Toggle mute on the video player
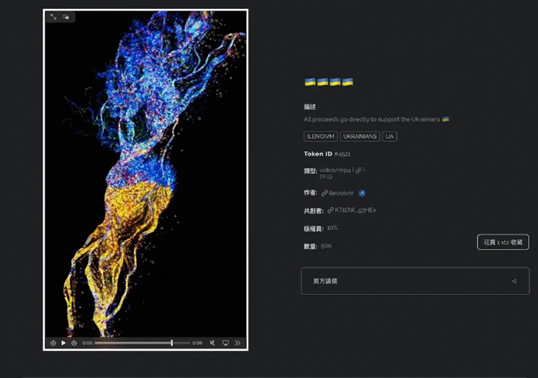538x378 pixels. [x=212, y=343]
